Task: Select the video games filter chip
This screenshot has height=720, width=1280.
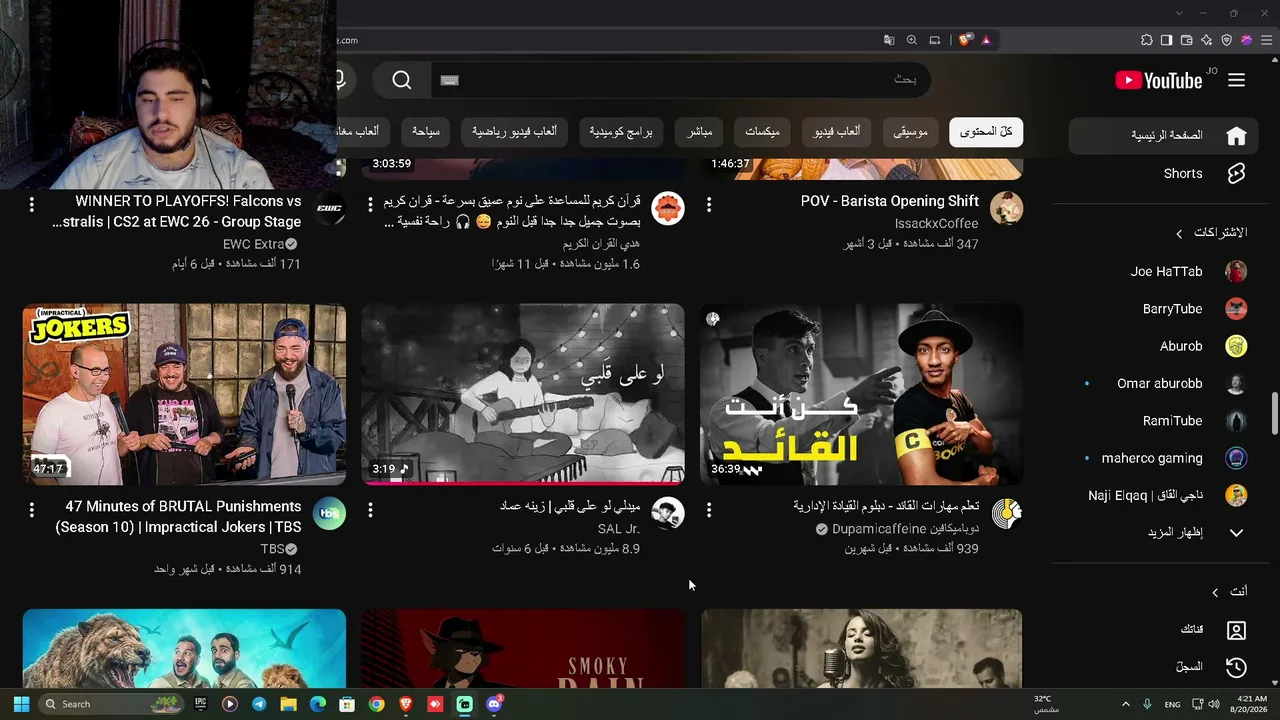Action: [837, 132]
